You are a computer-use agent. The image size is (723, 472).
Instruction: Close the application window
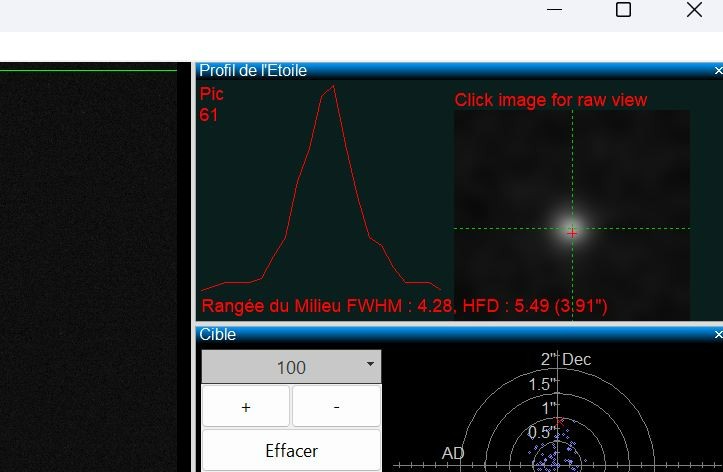(694, 10)
